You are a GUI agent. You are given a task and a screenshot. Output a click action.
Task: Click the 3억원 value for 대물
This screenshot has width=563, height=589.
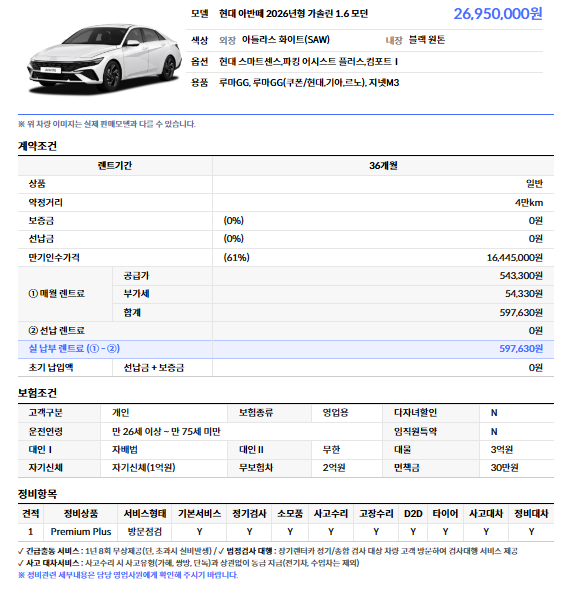(x=502, y=450)
